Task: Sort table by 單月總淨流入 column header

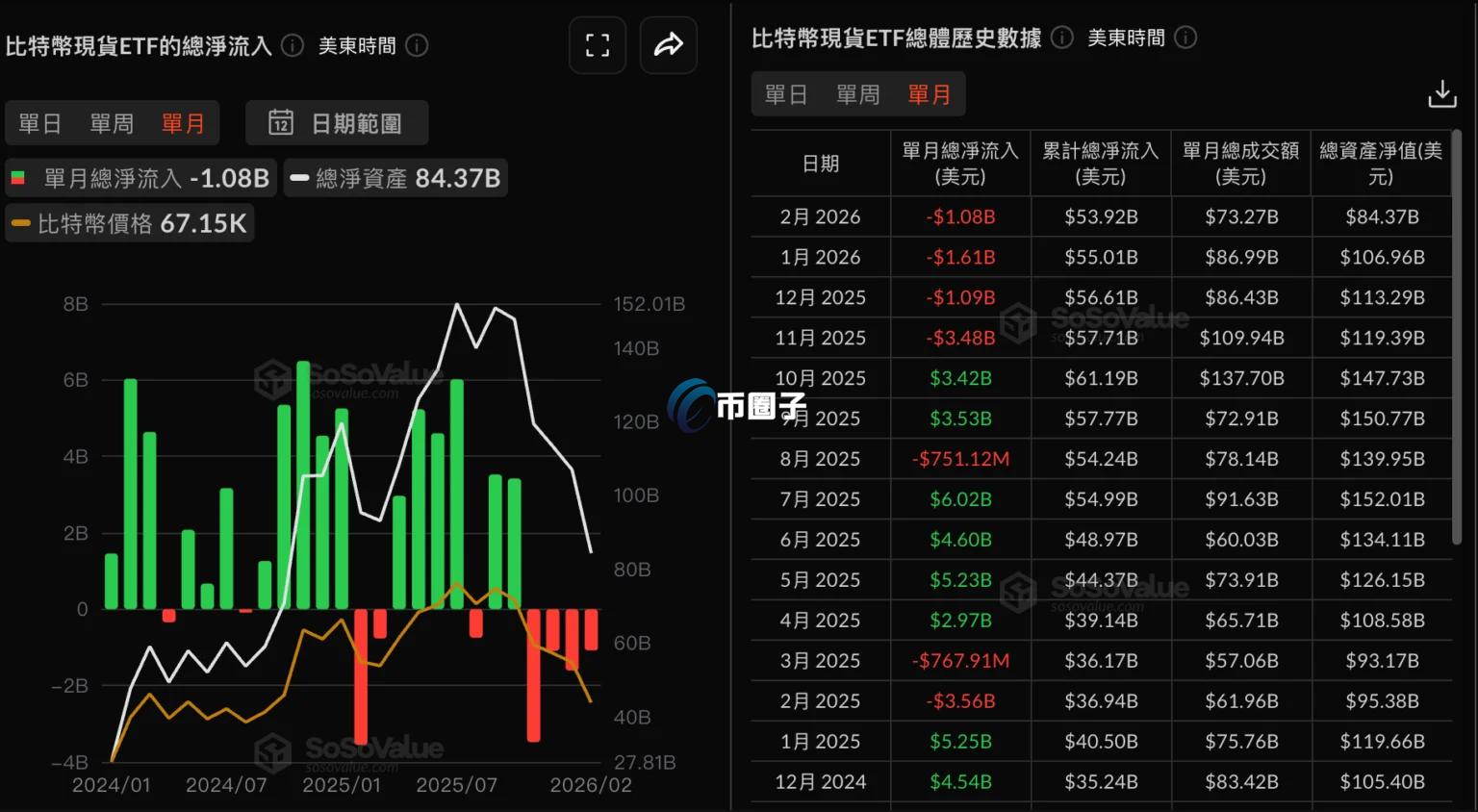Action: click(x=959, y=164)
